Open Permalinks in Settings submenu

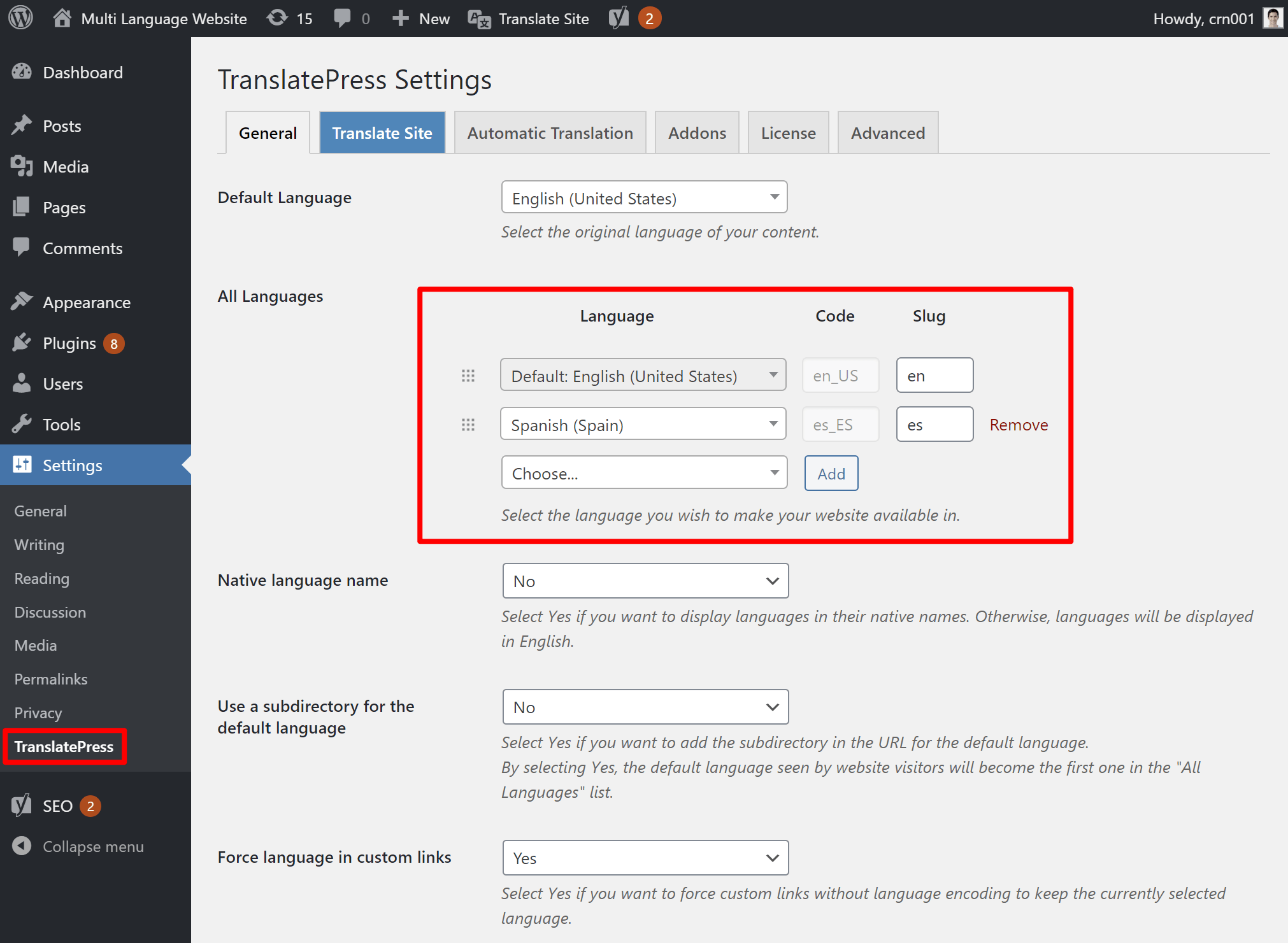pos(51,679)
